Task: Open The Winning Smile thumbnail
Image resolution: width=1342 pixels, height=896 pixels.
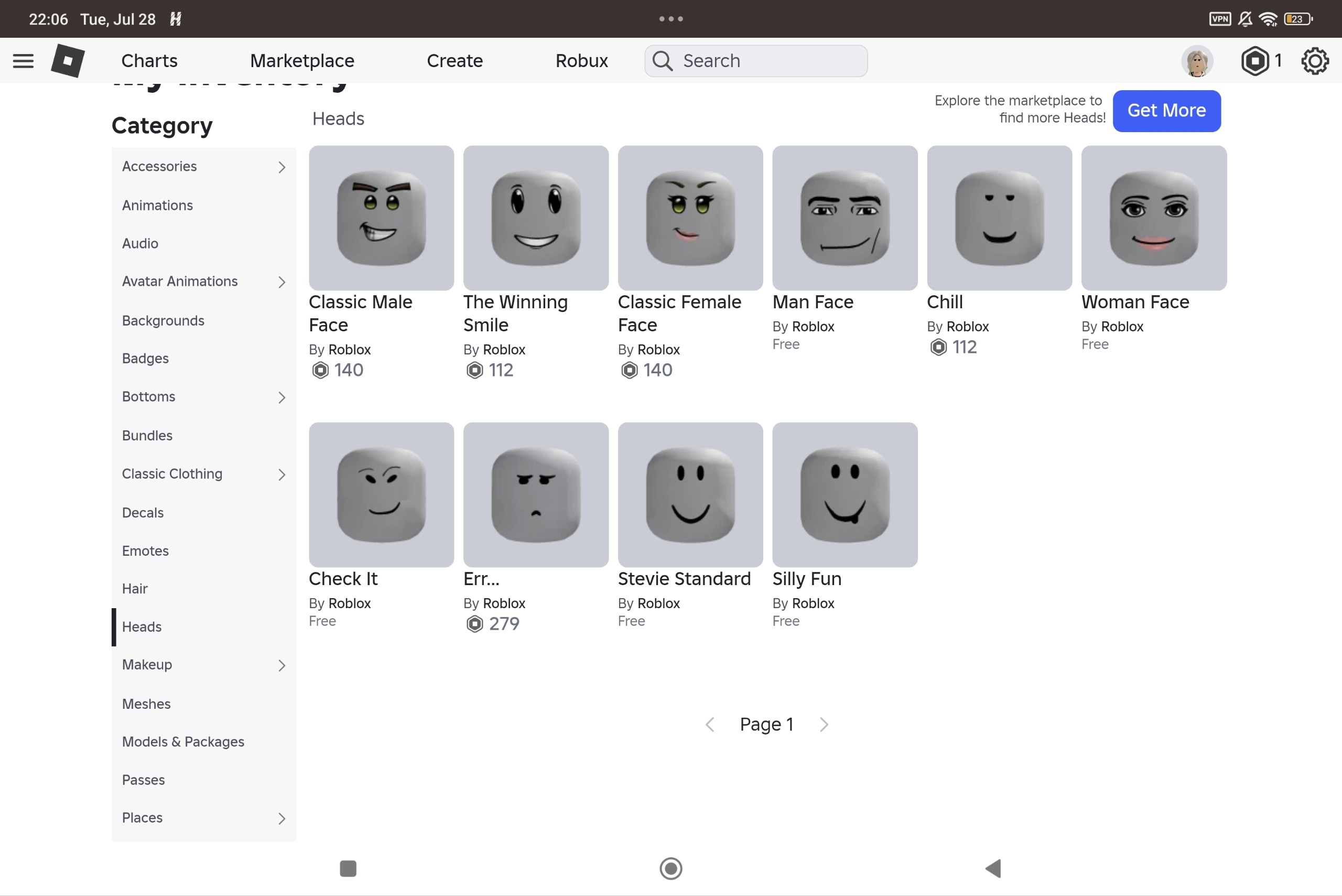Action: click(x=536, y=218)
